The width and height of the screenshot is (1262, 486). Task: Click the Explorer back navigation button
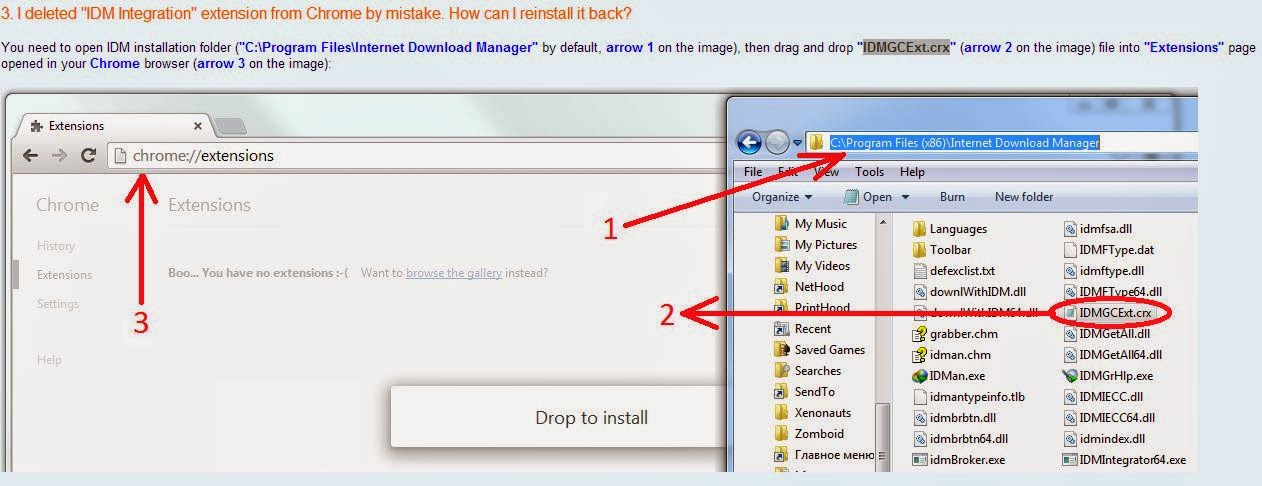click(749, 143)
